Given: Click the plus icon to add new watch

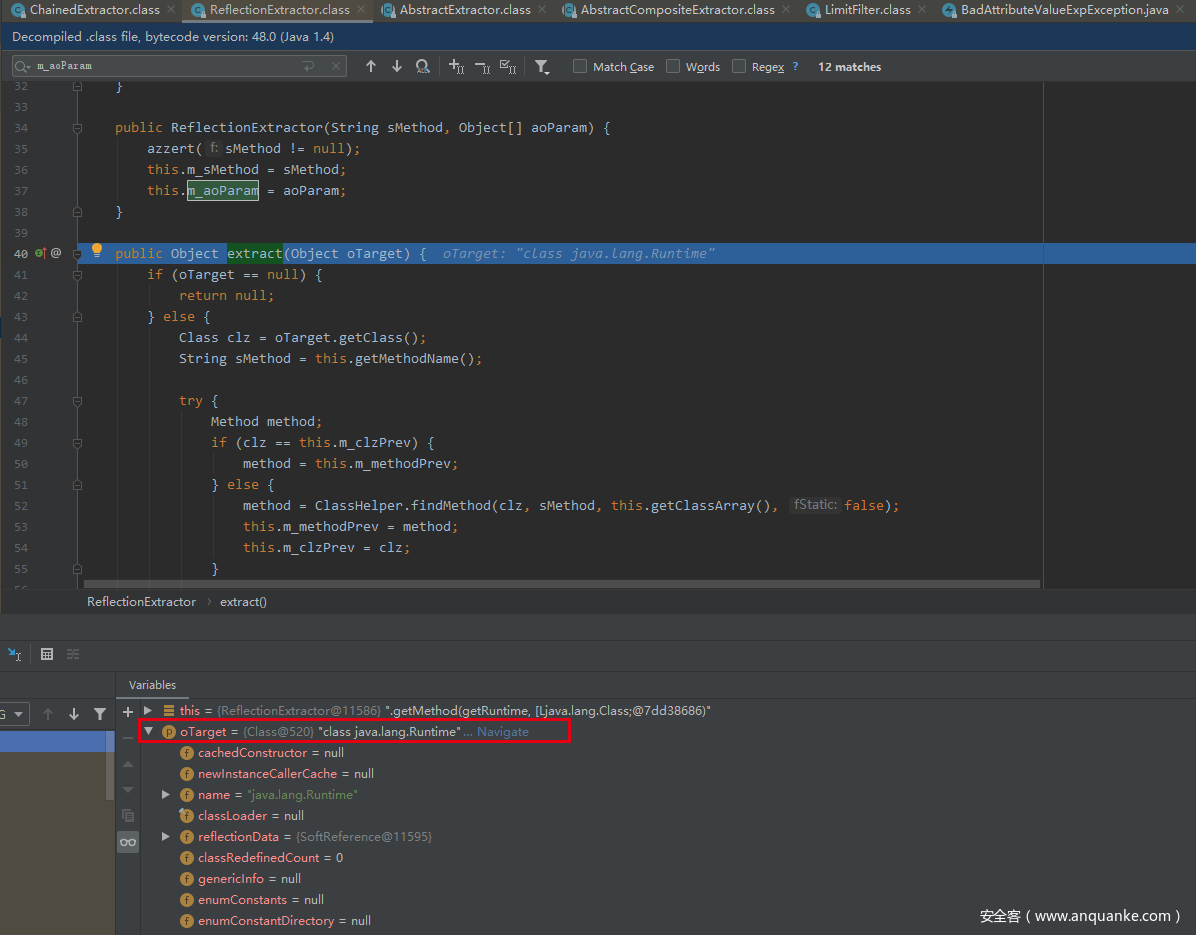Looking at the screenshot, I should point(128,711).
